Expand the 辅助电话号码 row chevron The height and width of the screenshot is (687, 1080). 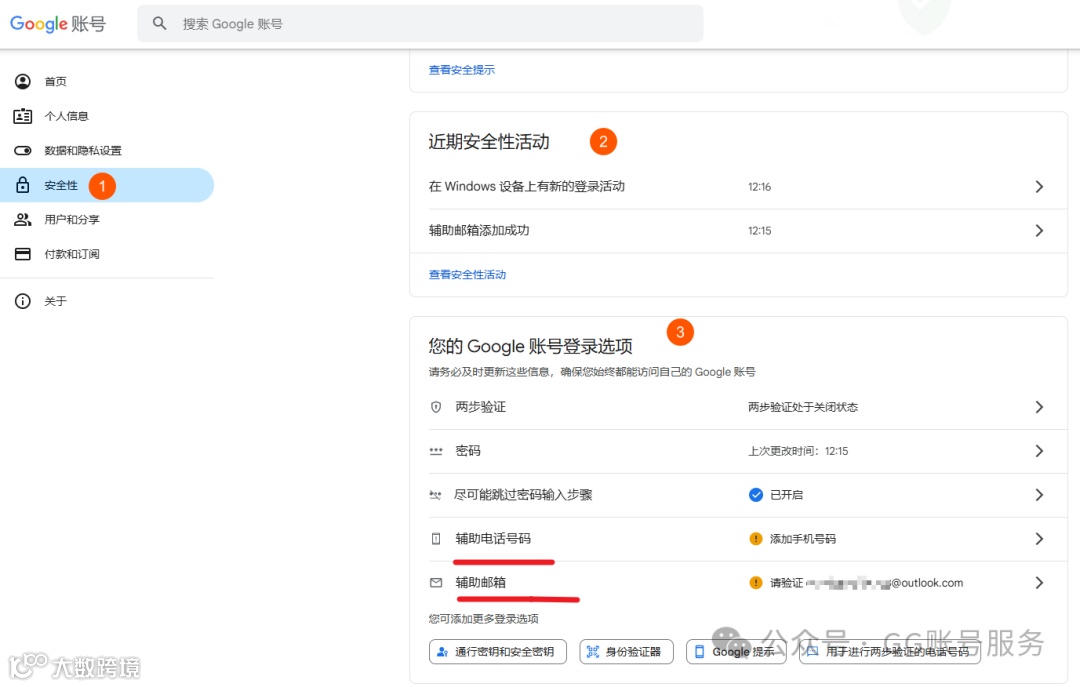tap(1039, 539)
